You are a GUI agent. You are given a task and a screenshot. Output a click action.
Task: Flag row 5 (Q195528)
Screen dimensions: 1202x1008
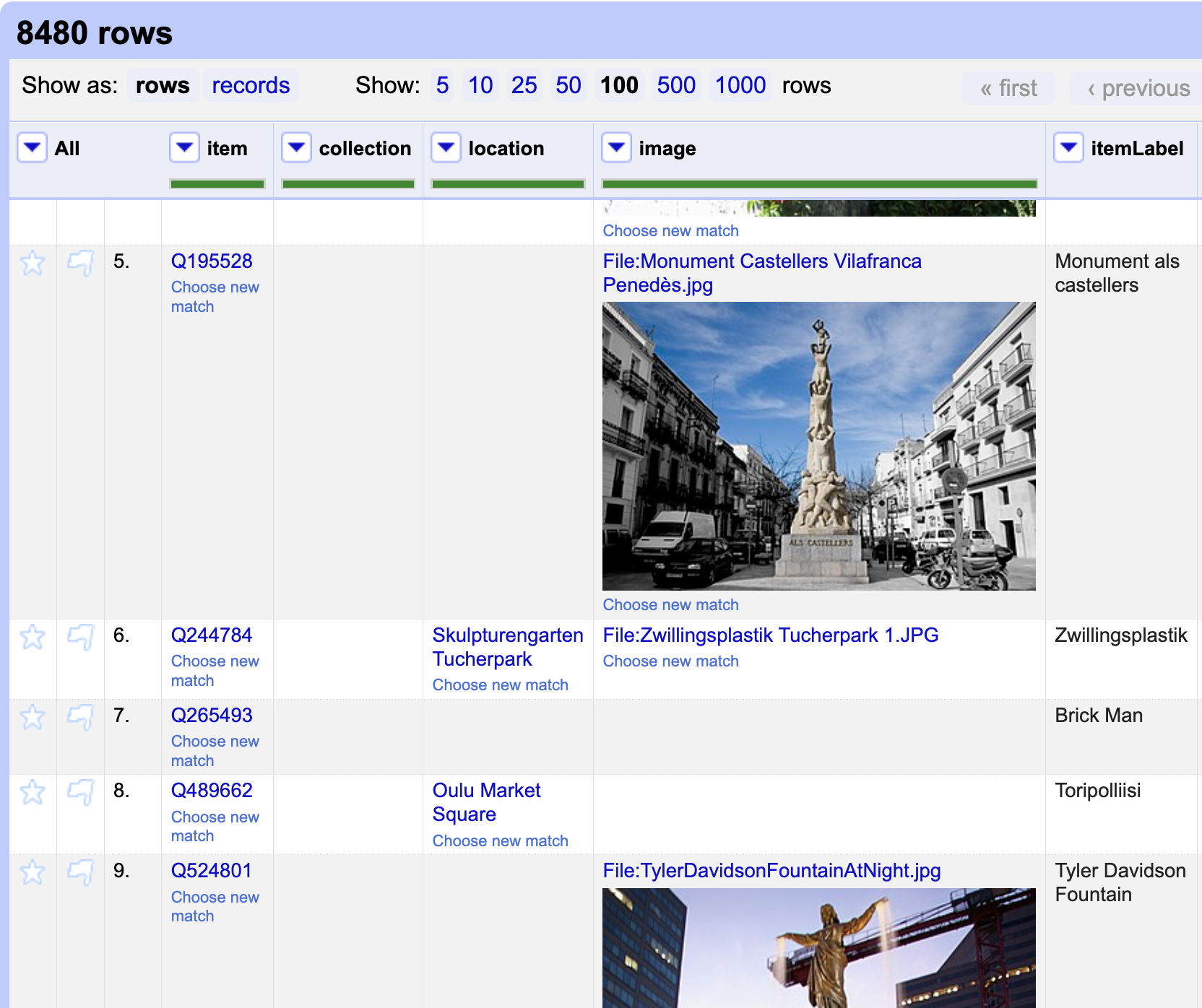click(x=80, y=263)
